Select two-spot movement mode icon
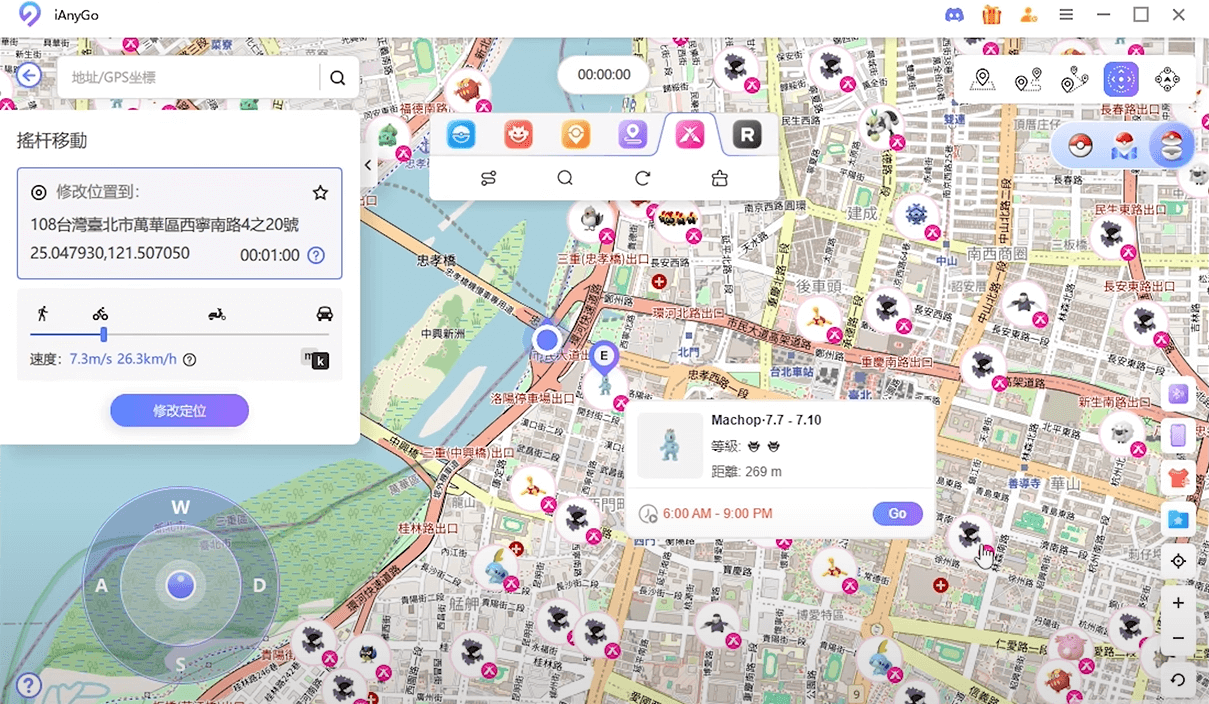Screen dimensions: 1209x704 tap(1028, 79)
